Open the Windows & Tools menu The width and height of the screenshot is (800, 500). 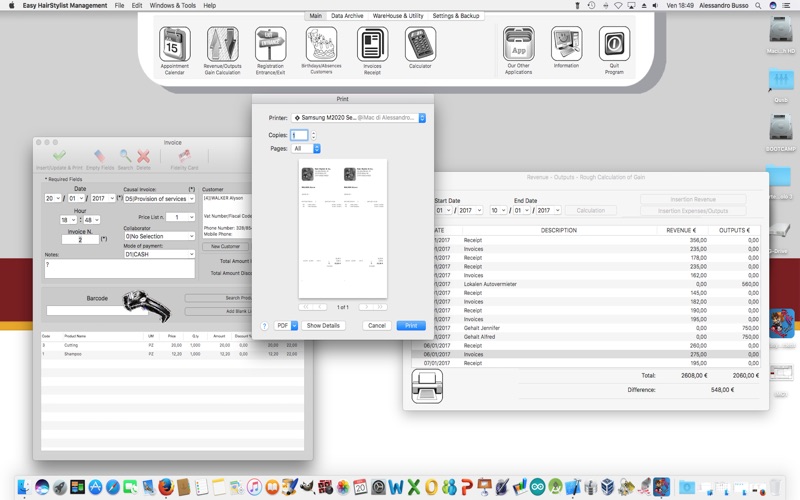coord(172,6)
